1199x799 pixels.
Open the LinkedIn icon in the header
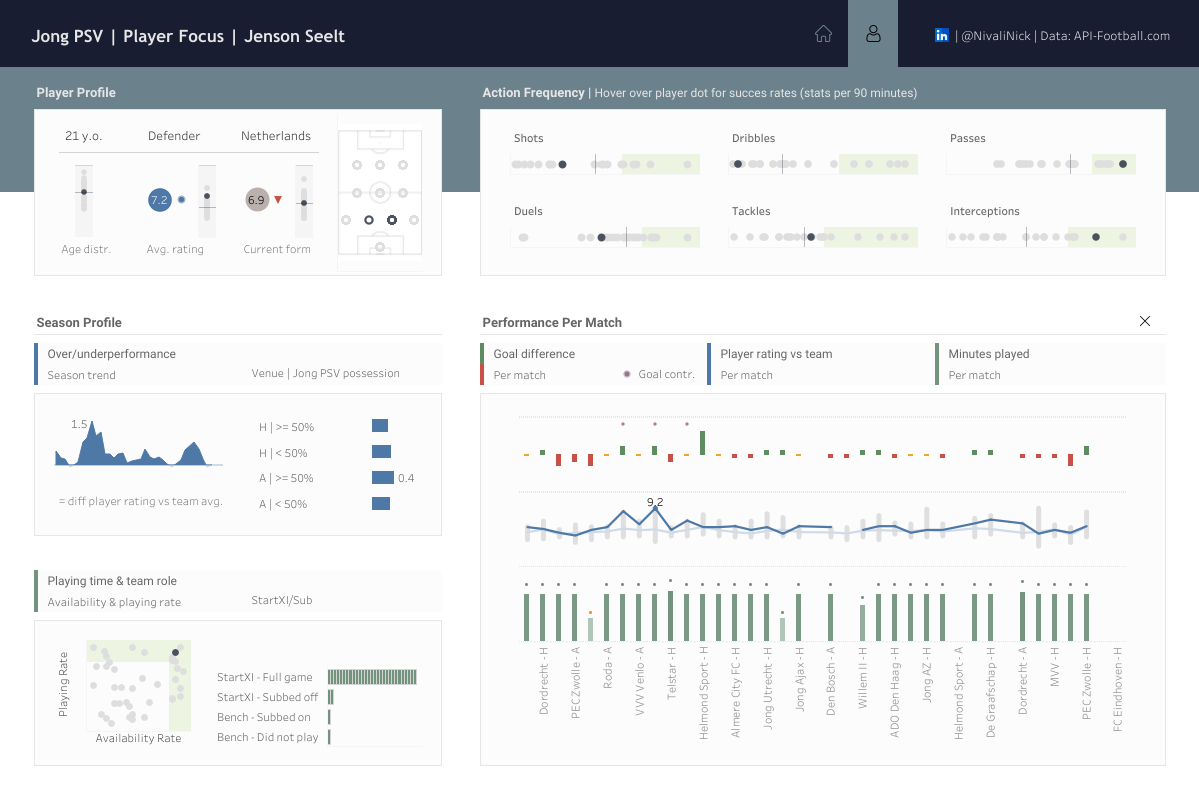941,35
